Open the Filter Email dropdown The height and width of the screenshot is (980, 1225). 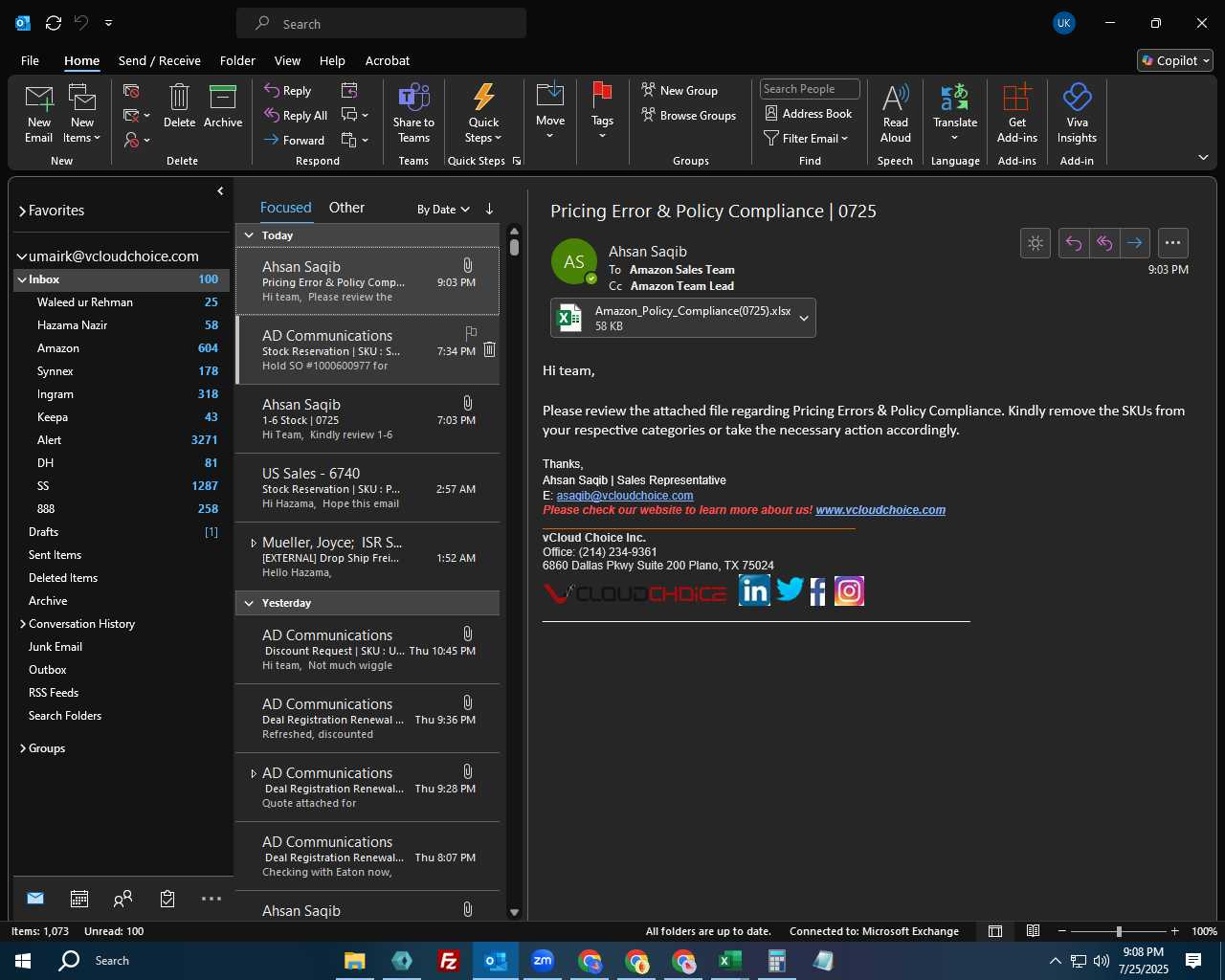807,138
